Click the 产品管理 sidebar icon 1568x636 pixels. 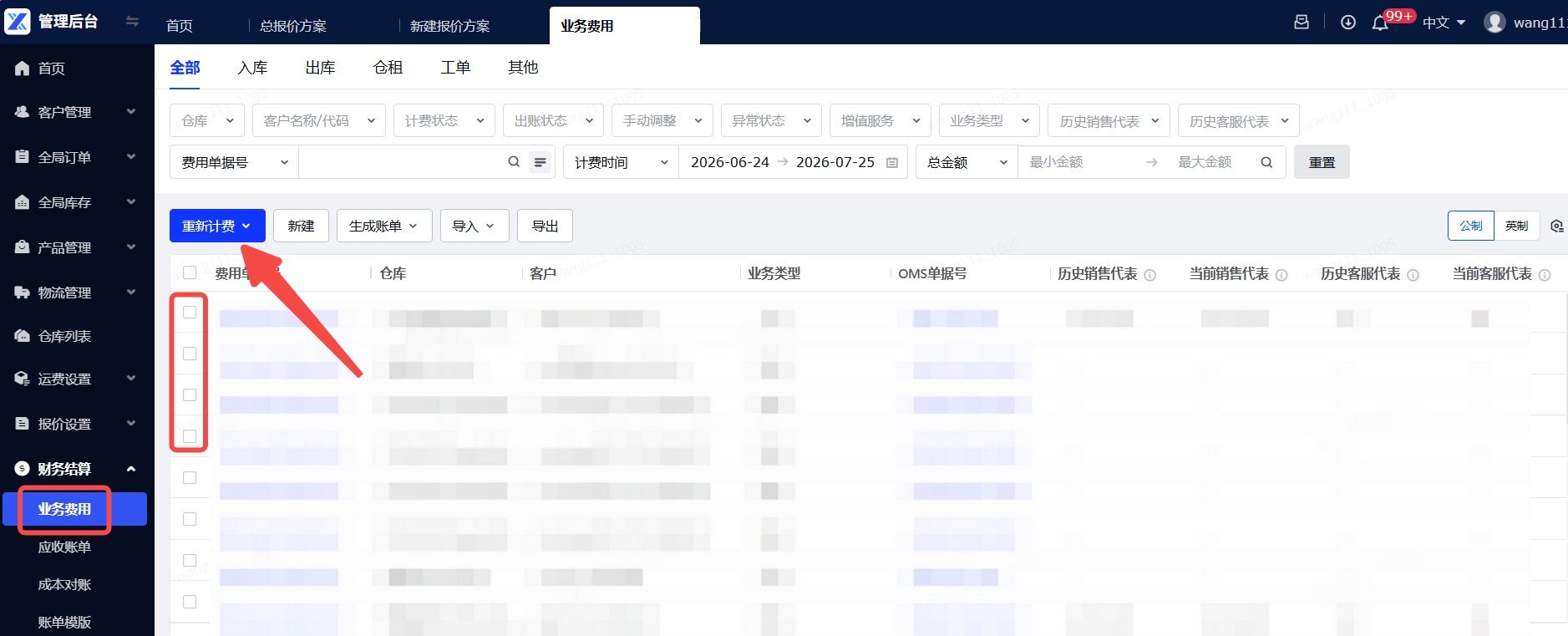coord(23,247)
